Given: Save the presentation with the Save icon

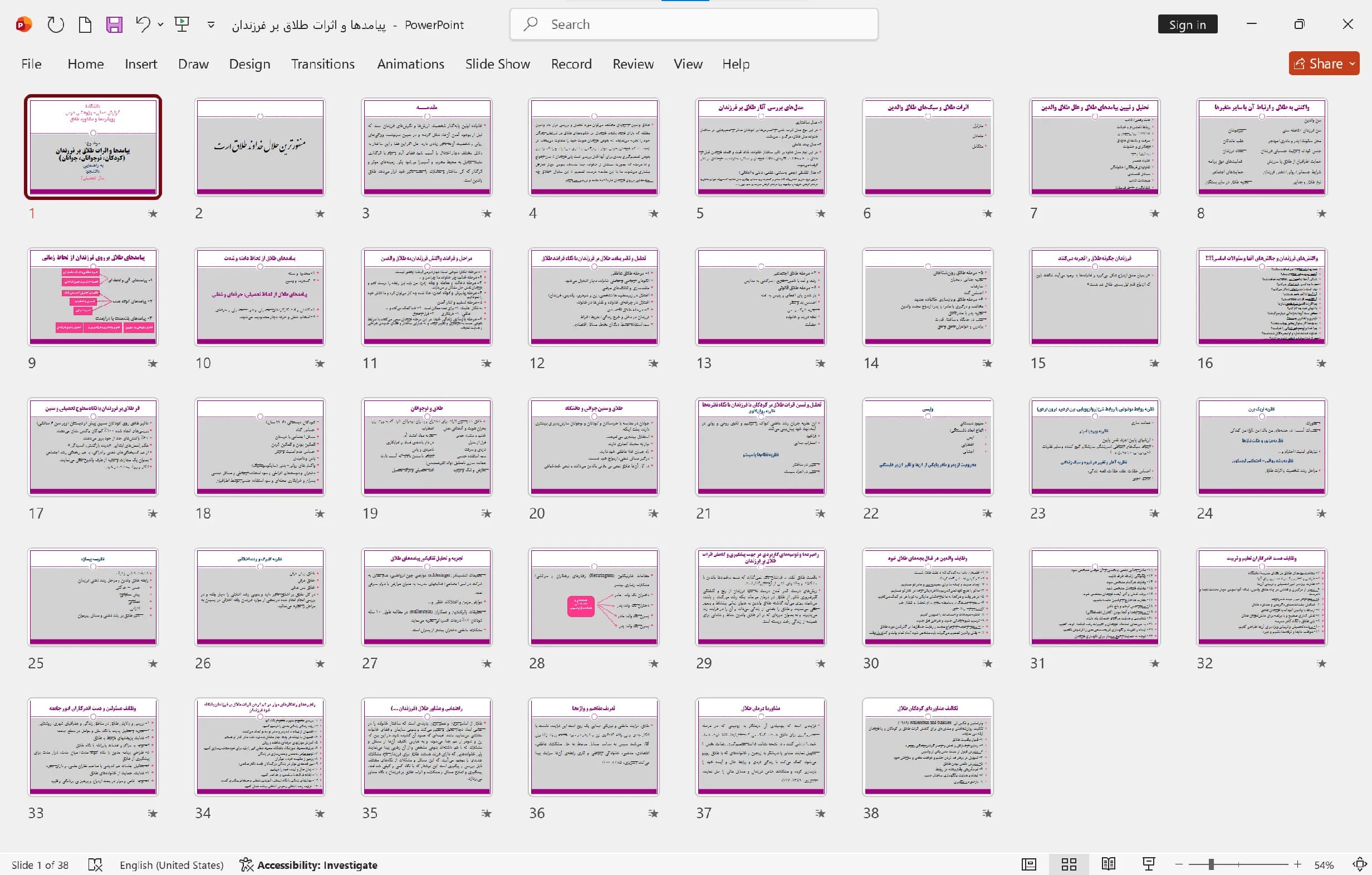Looking at the screenshot, I should tap(114, 25).
